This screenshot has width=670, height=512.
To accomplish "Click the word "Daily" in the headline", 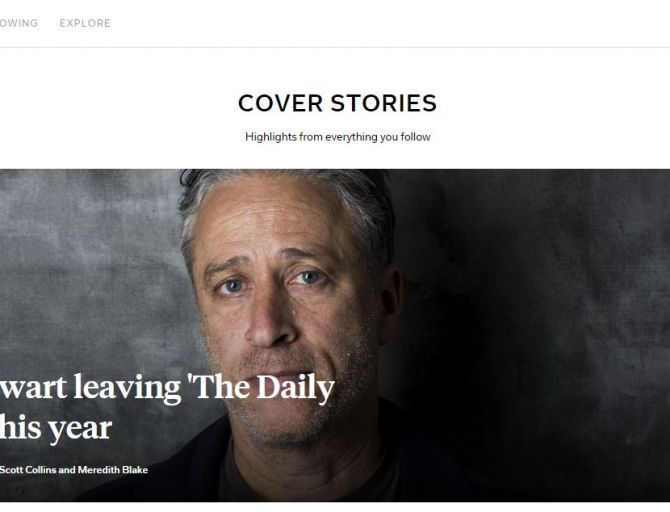I will click(x=295, y=388).
